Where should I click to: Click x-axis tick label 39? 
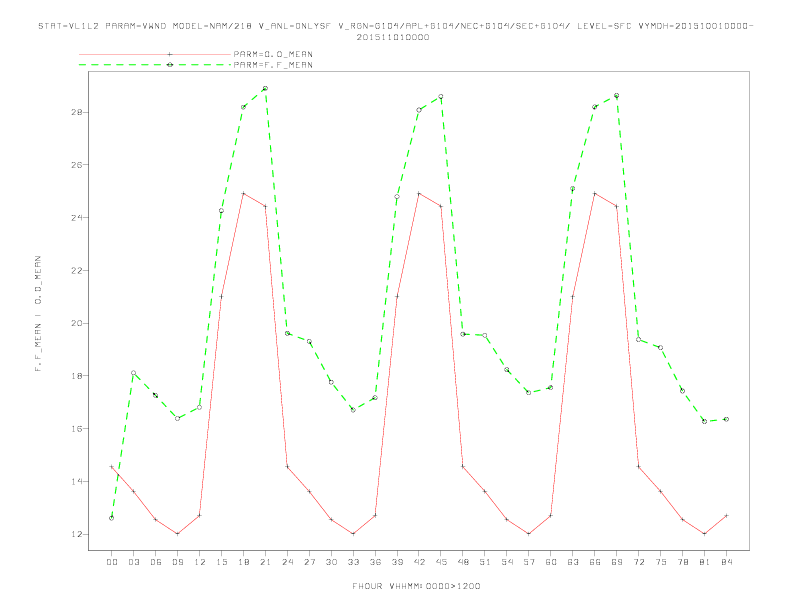tap(397, 562)
